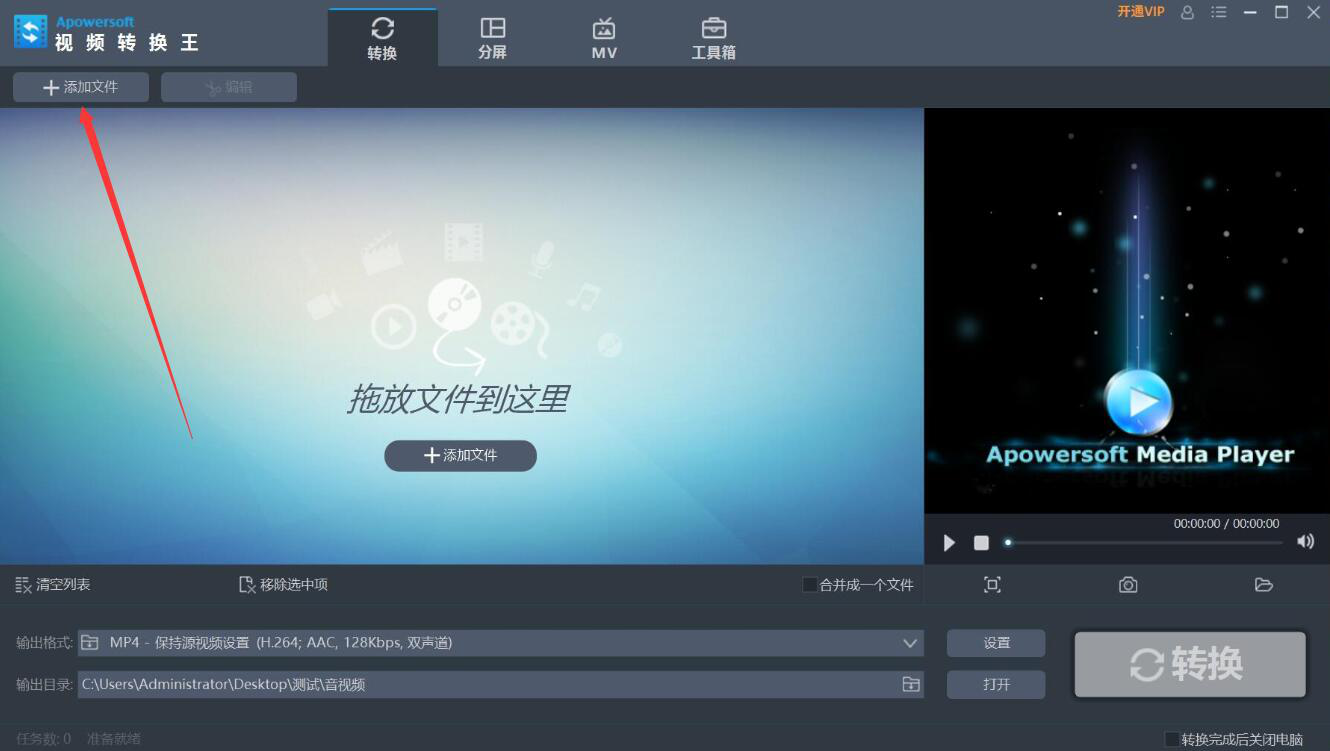Browse output directory with folder icon
Screen dimensions: 1330x751
(910, 684)
